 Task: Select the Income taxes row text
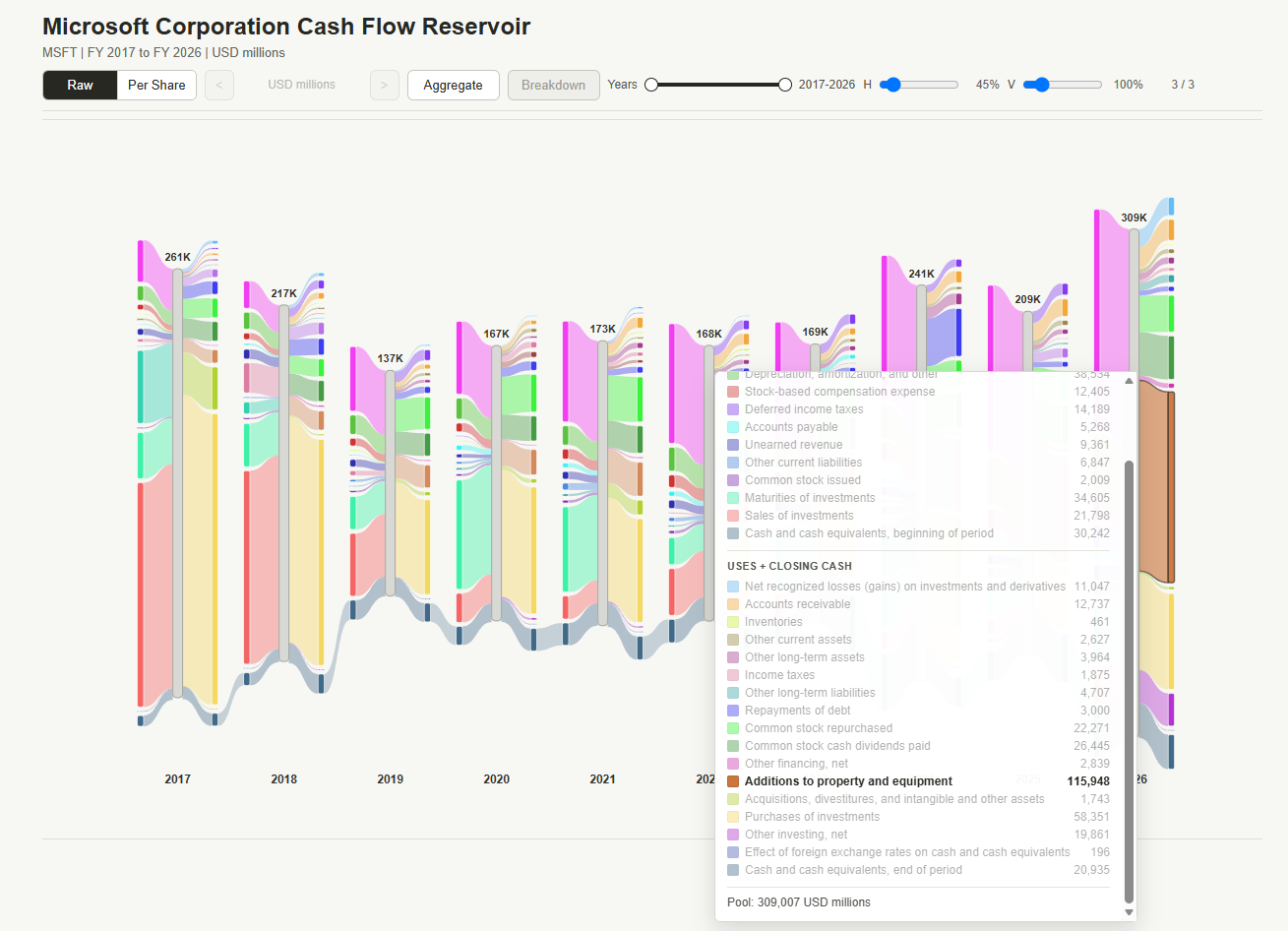click(x=779, y=675)
